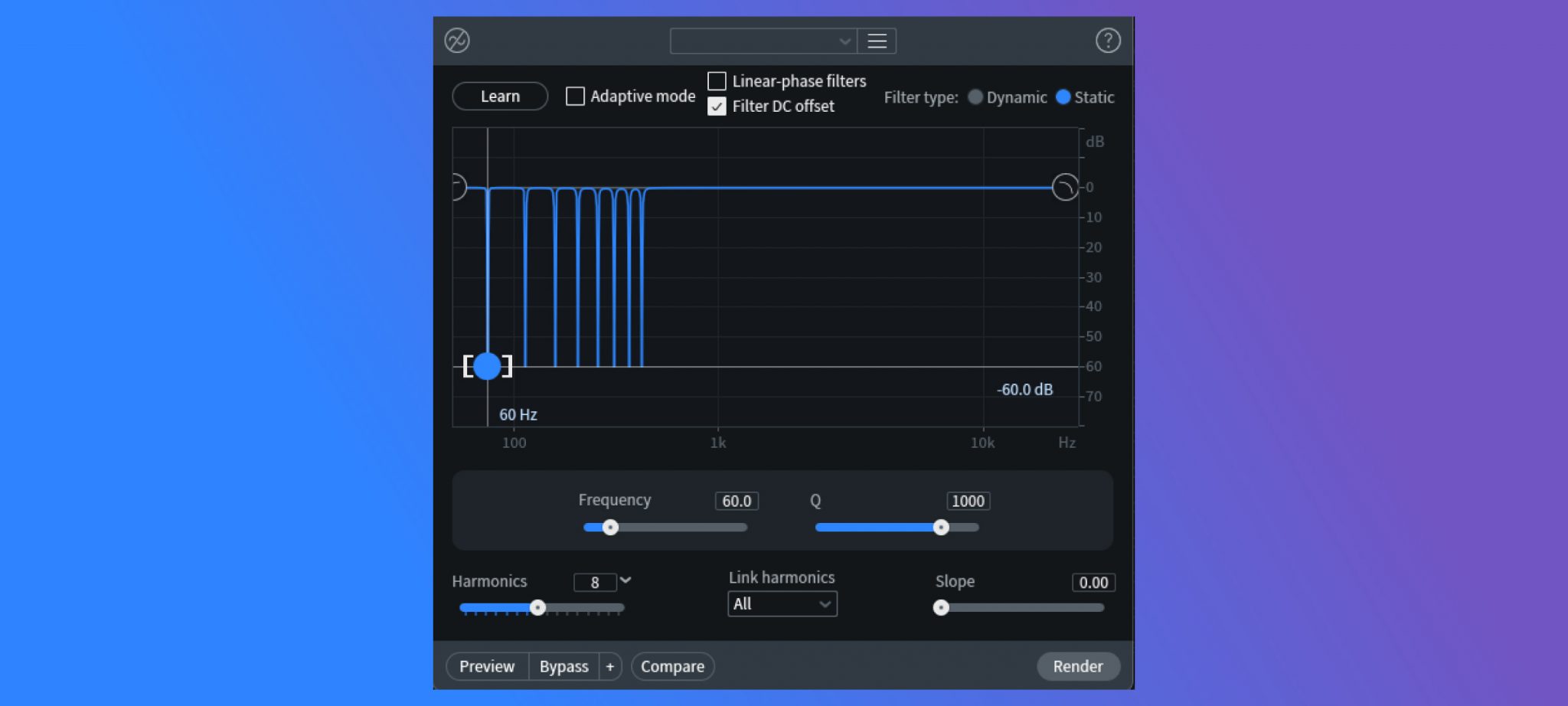1568x706 pixels.
Task: Click the plus icon beside Bypass
Action: coord(610,666)
